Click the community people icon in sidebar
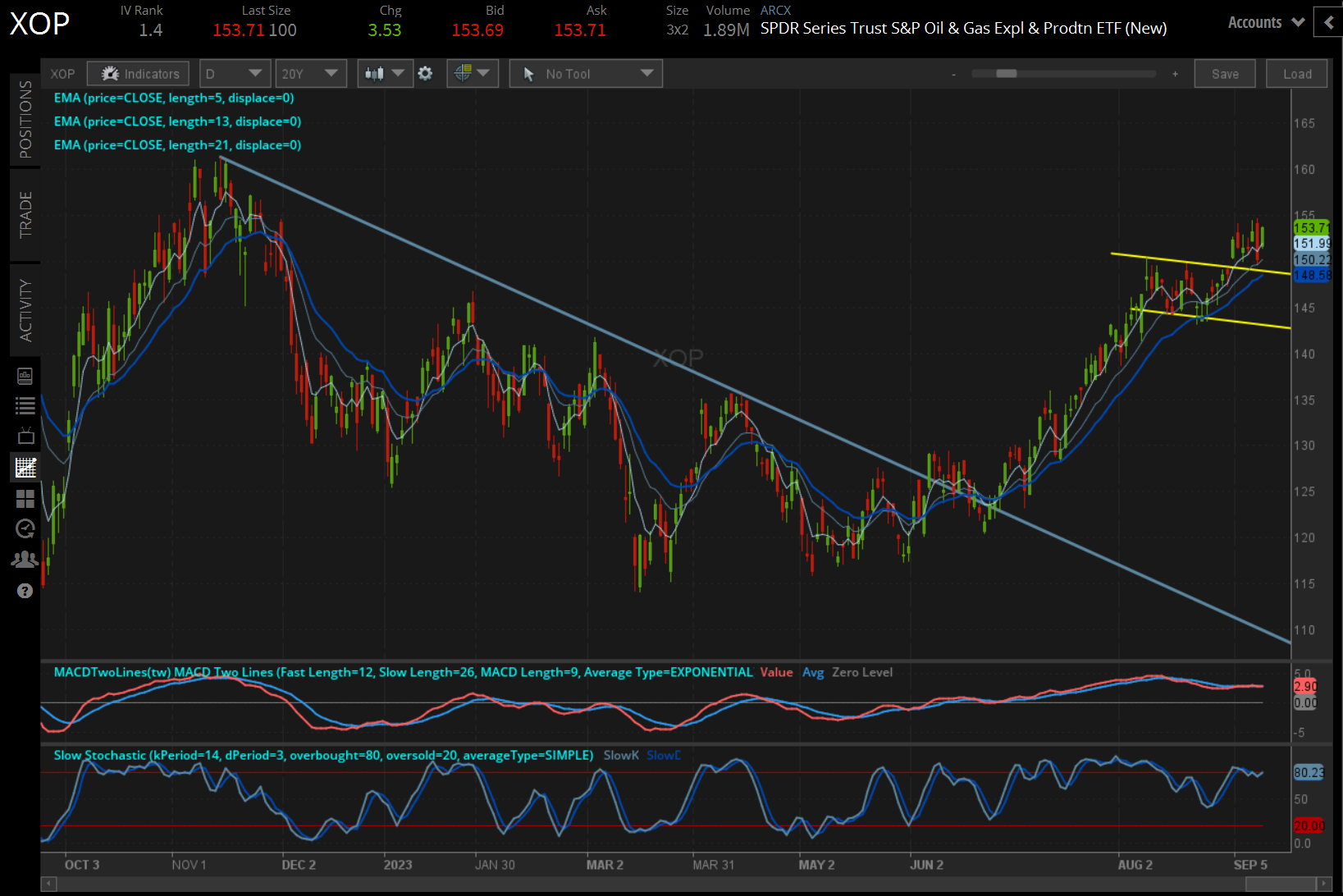The height and width of the screenshot is (896, 1343). click(x=25, y=559)
